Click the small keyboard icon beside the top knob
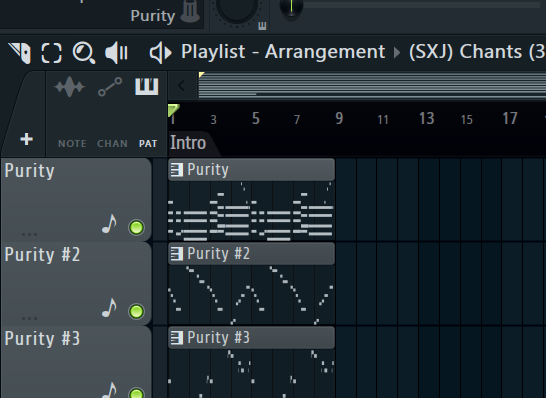The image size is (546, 398). point(262,26)
